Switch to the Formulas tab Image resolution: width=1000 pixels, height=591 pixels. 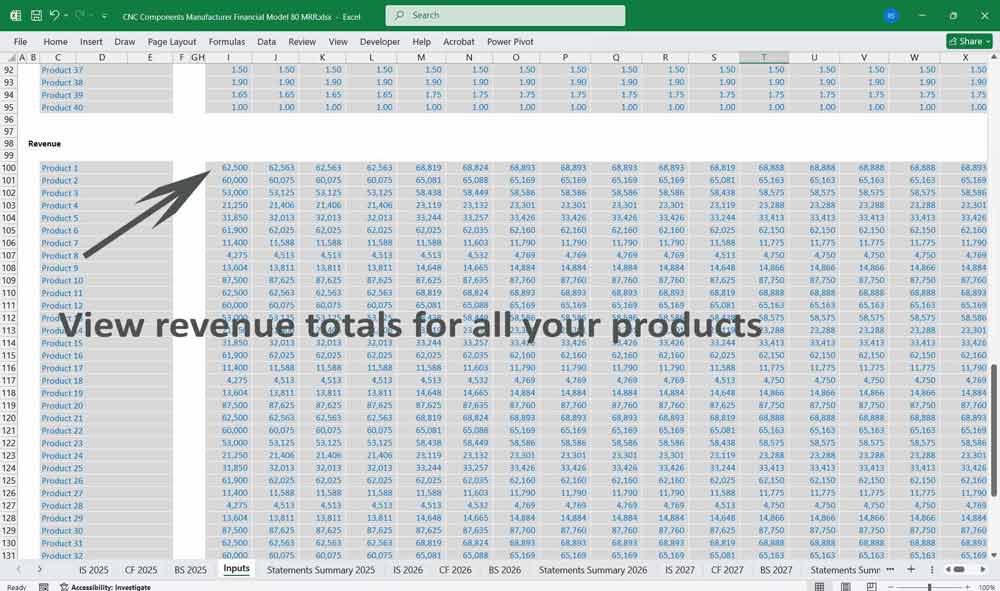click(x=226, y=41)
